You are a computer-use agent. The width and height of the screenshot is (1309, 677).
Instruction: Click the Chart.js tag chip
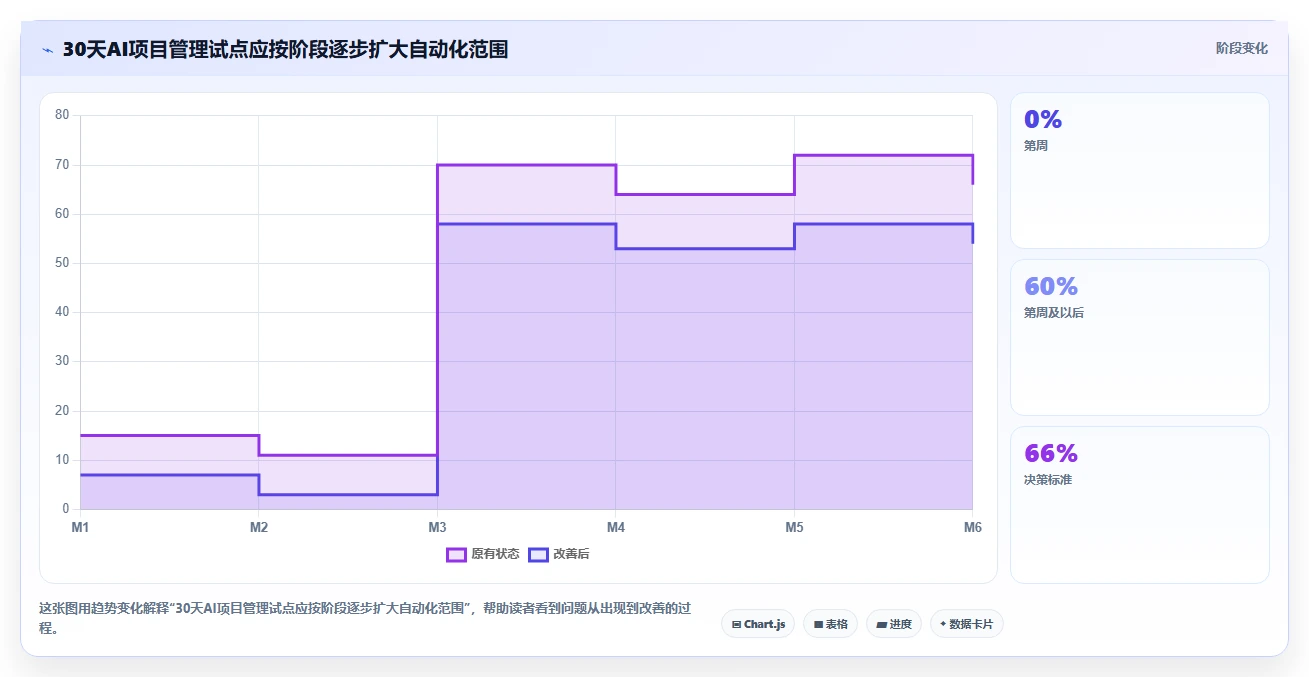[x=758, y=624]
